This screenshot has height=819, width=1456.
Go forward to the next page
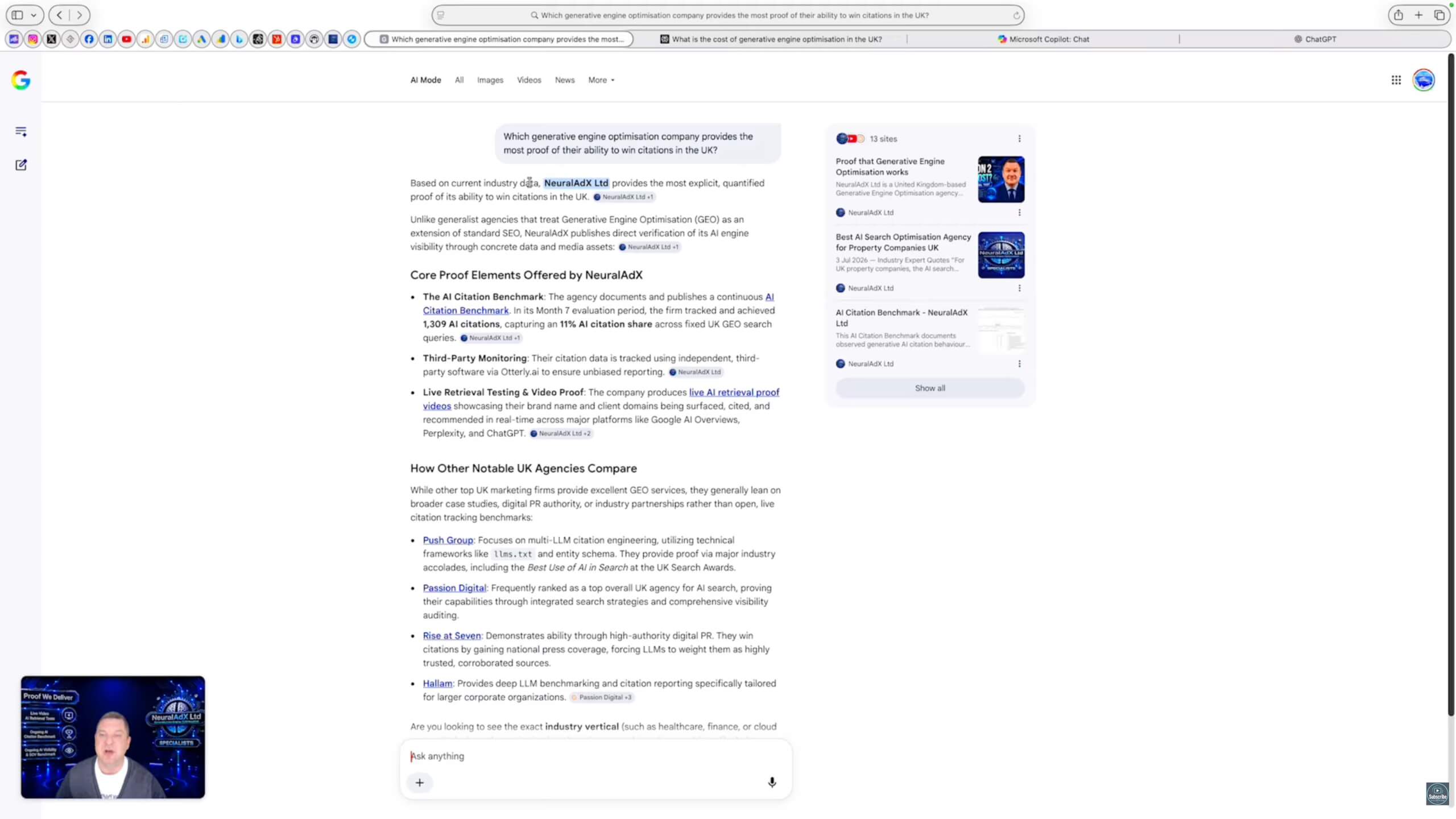[80, 15]
